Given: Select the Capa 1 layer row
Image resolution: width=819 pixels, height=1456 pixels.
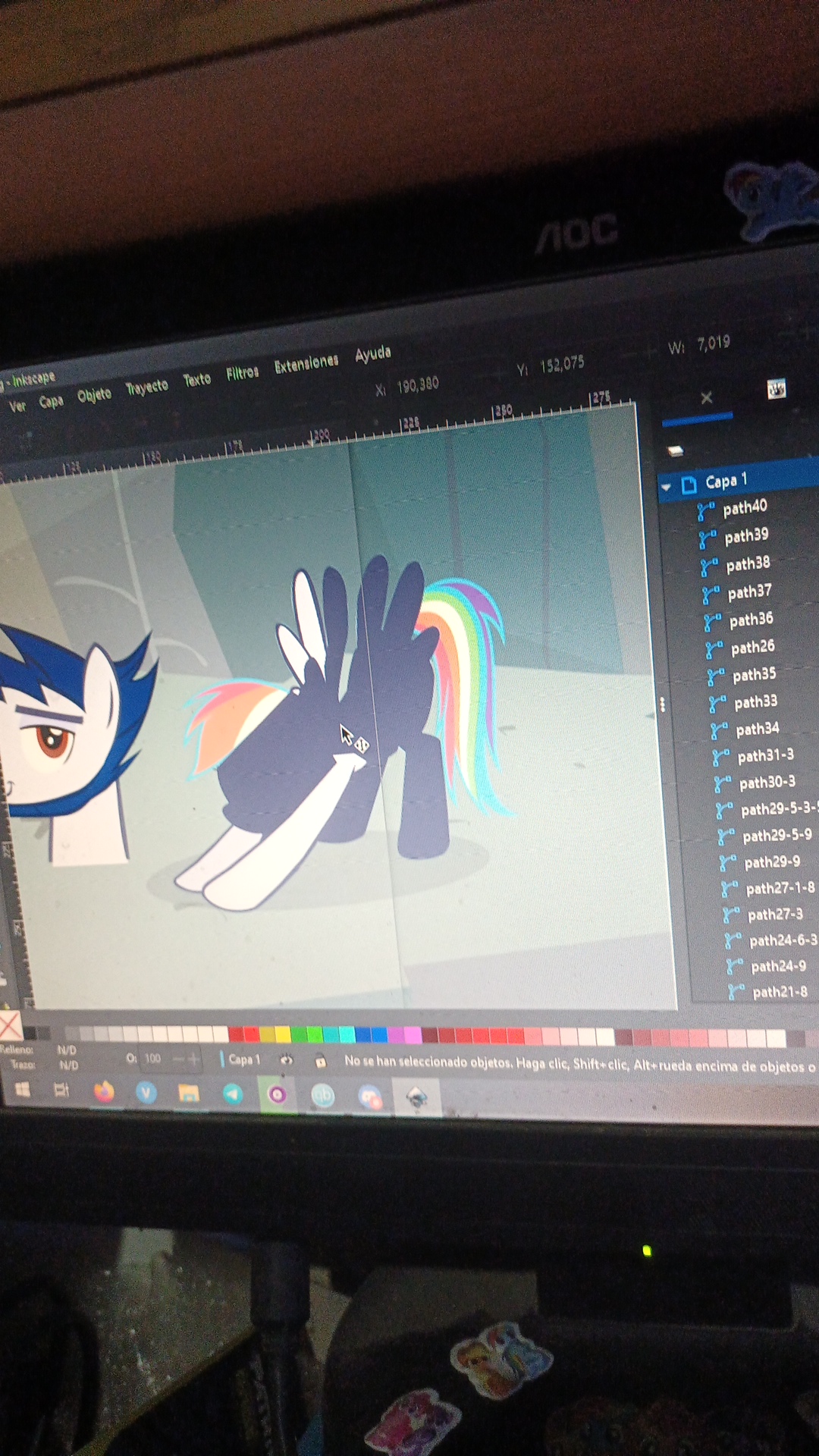Looking at the screenshot, I should tap(739, 480).
